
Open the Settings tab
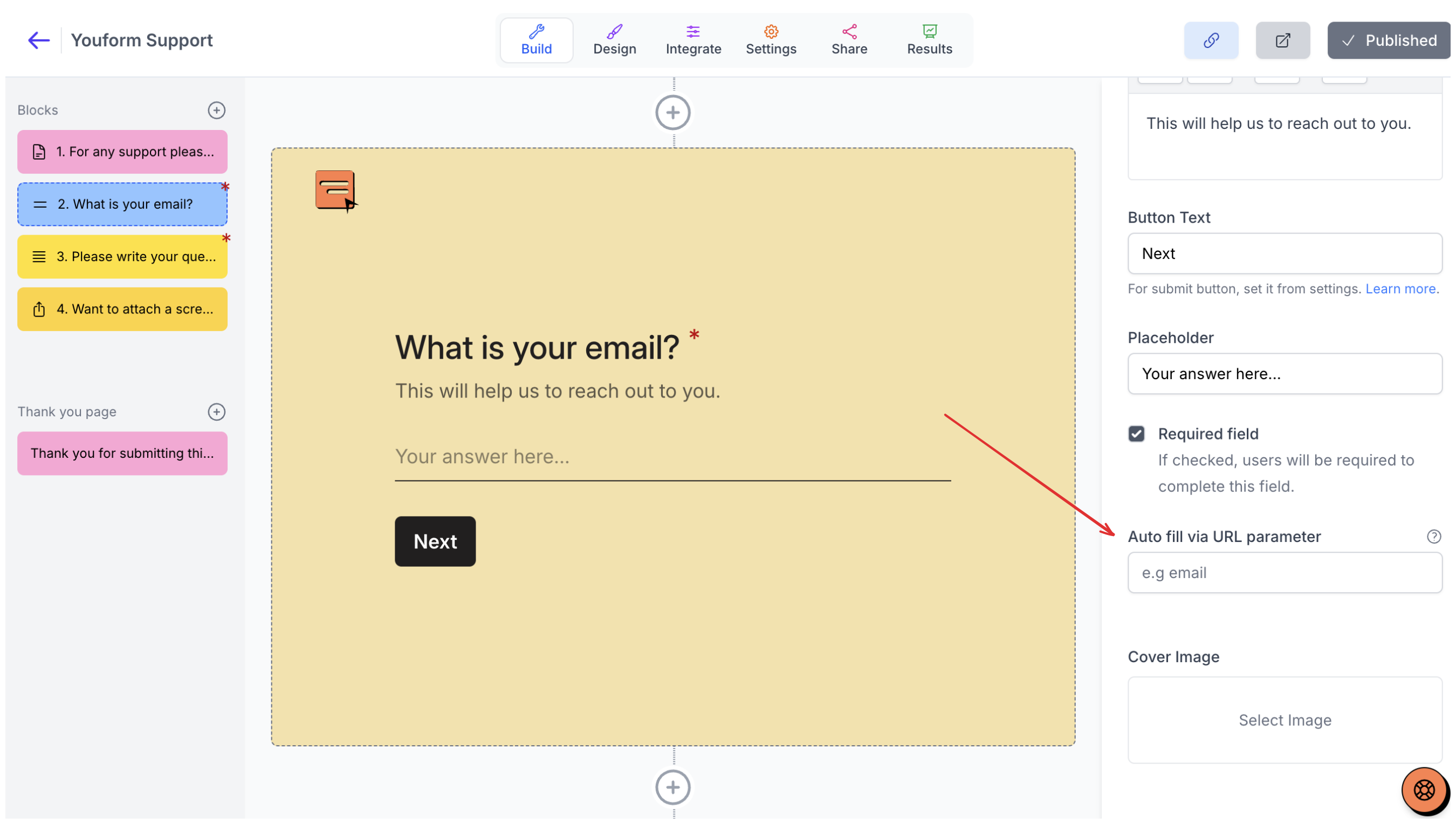click(771, 40)
